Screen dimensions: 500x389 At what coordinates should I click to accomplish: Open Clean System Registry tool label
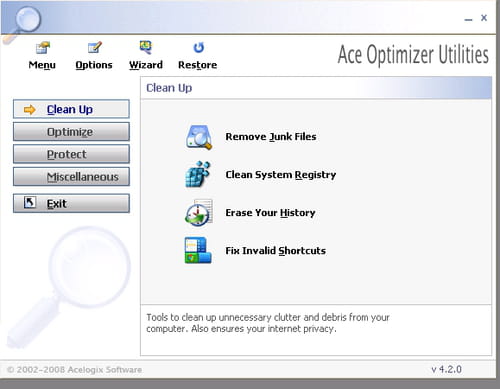pos(281,175)
